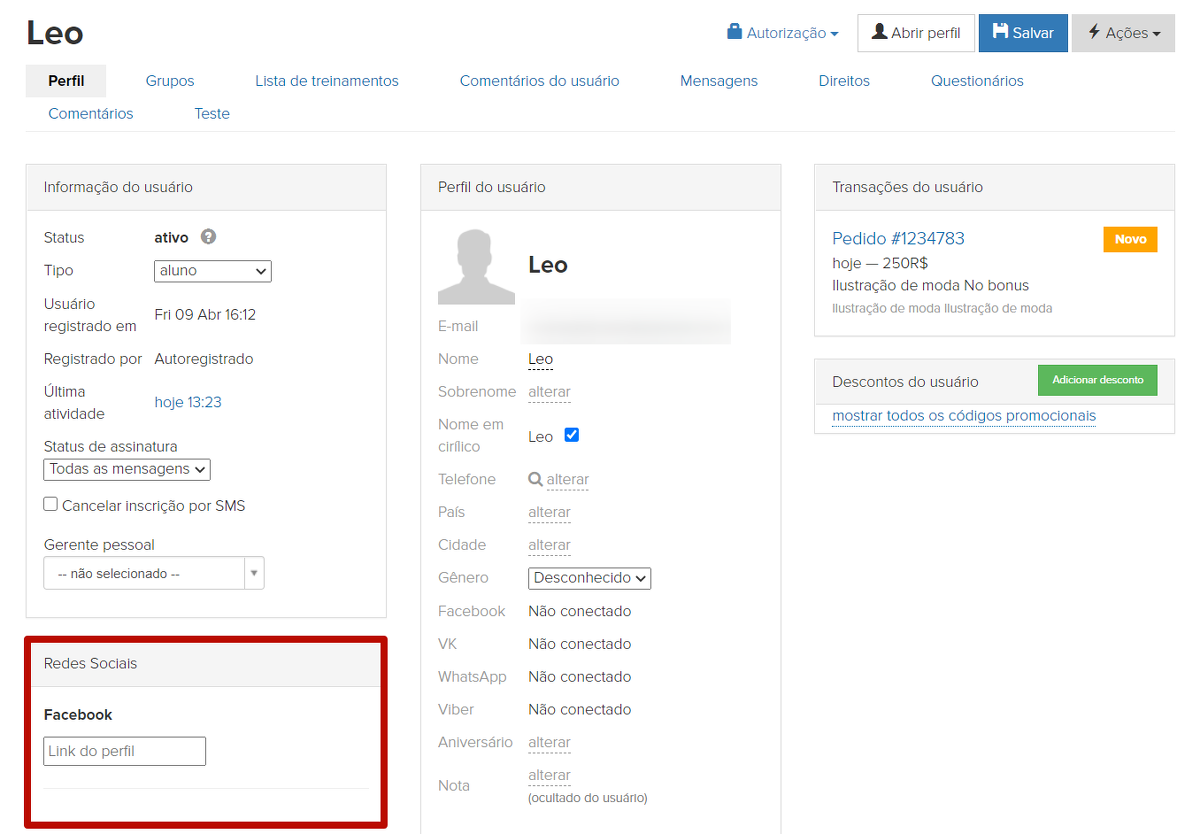The width and height of the screenshot is (1200, 834).
Task: Expand the Autorização menu
Action: (783, 33)
